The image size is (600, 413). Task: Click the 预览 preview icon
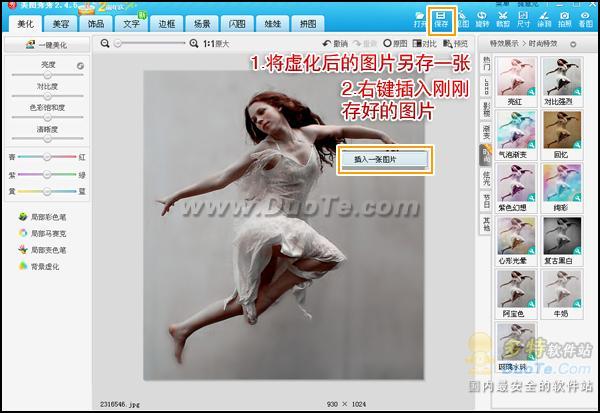click(455, 44)
